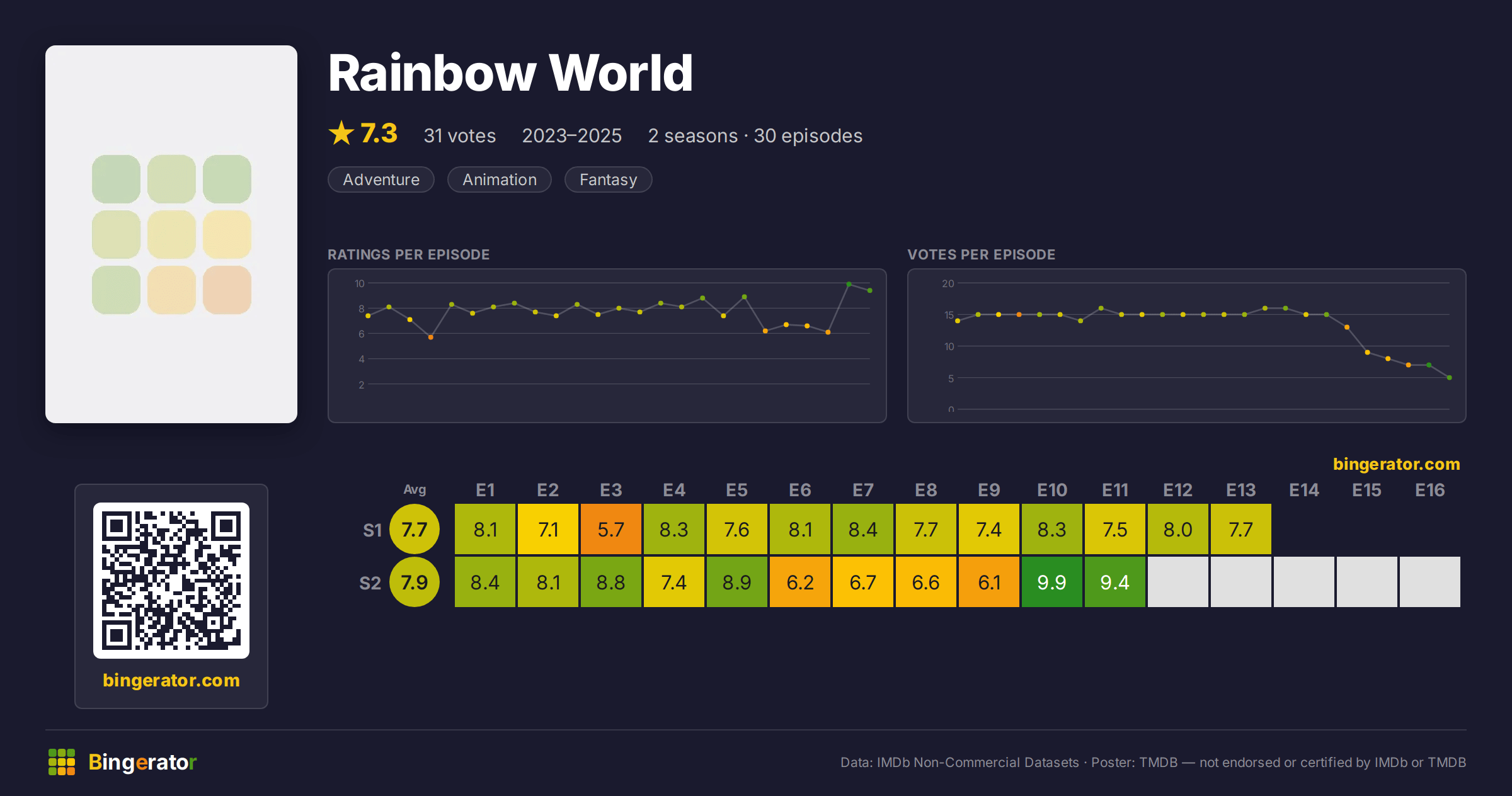1512x796 pixels.
Task: Click the S2 E9 6.1 rating cell
Action: [x=989, y=582]
